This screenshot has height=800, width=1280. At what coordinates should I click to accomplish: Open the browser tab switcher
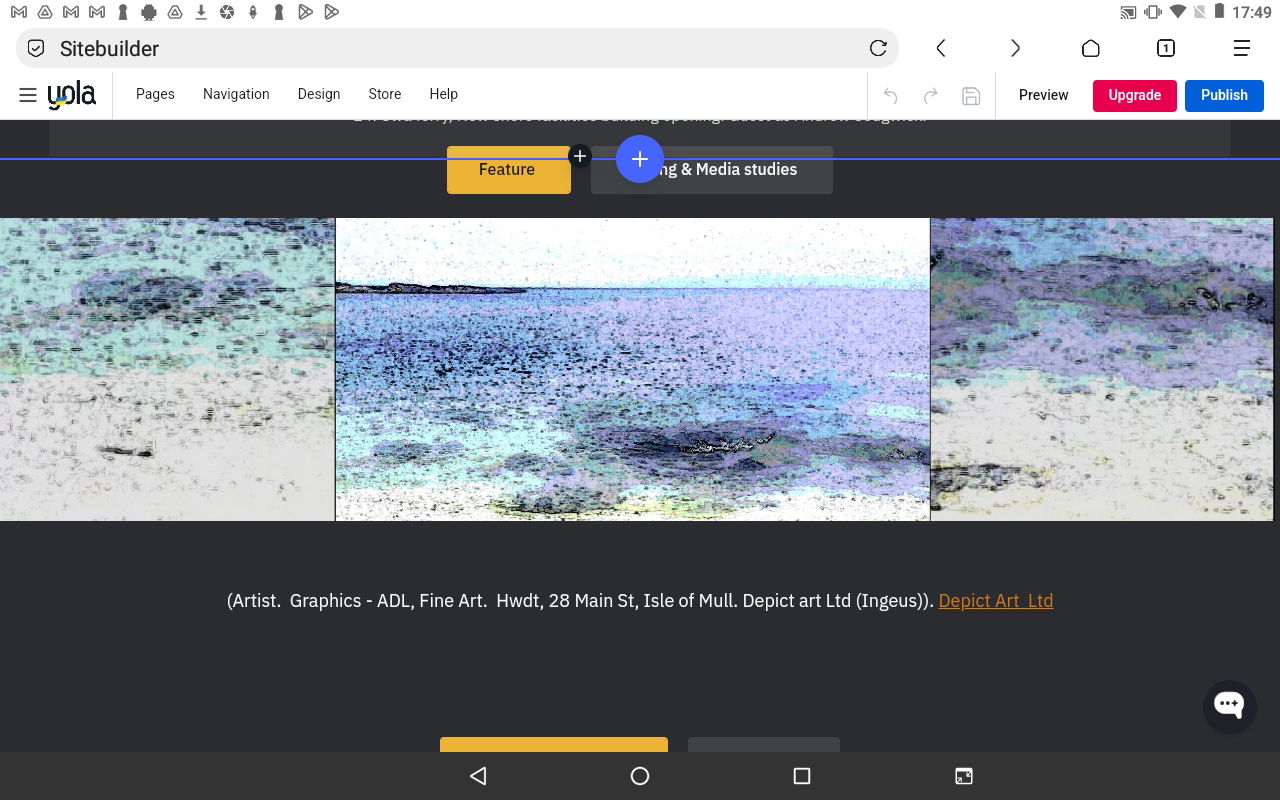pyautogui.click(x=1166, y=48)
